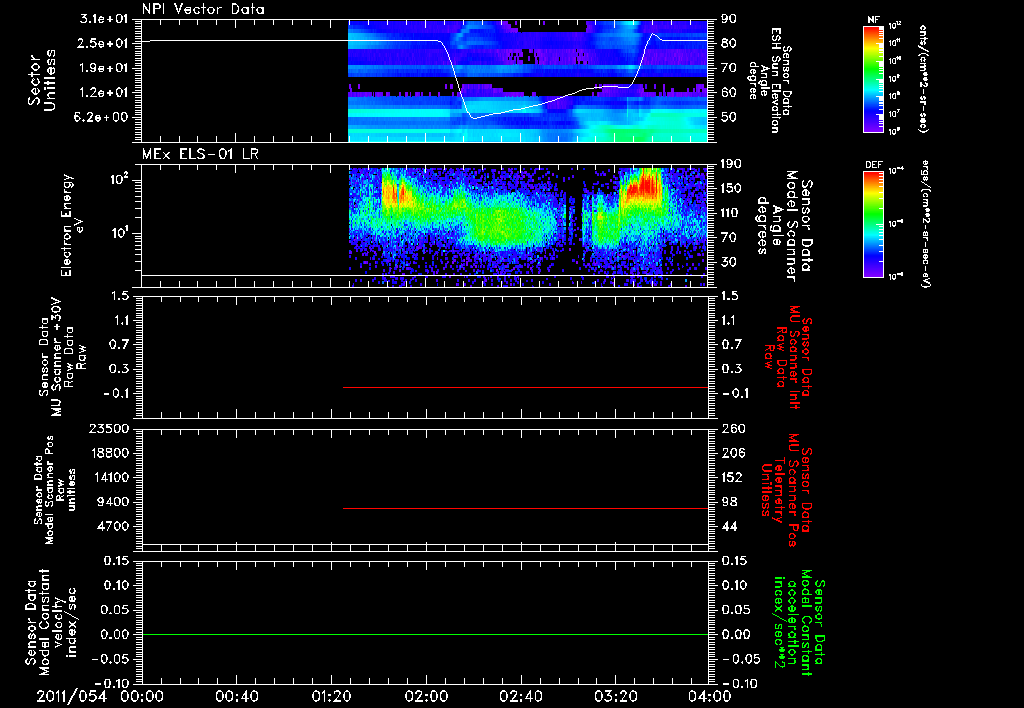Click the 110 scanner angle tick label
Screen dimensions: 1024x708
tap(731, 213)
